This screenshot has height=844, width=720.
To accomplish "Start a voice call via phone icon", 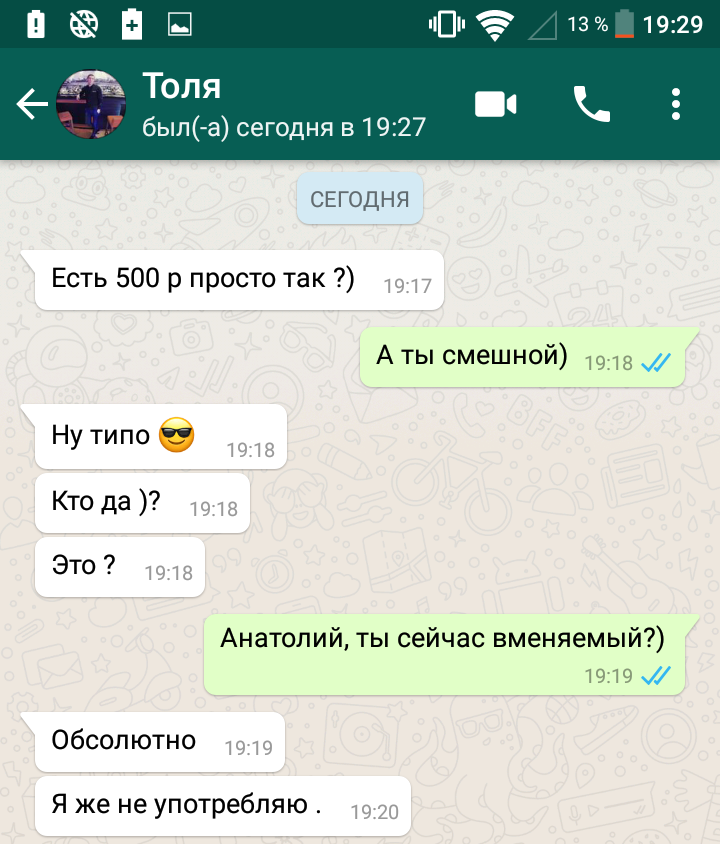I will click(x=591, y=104).
